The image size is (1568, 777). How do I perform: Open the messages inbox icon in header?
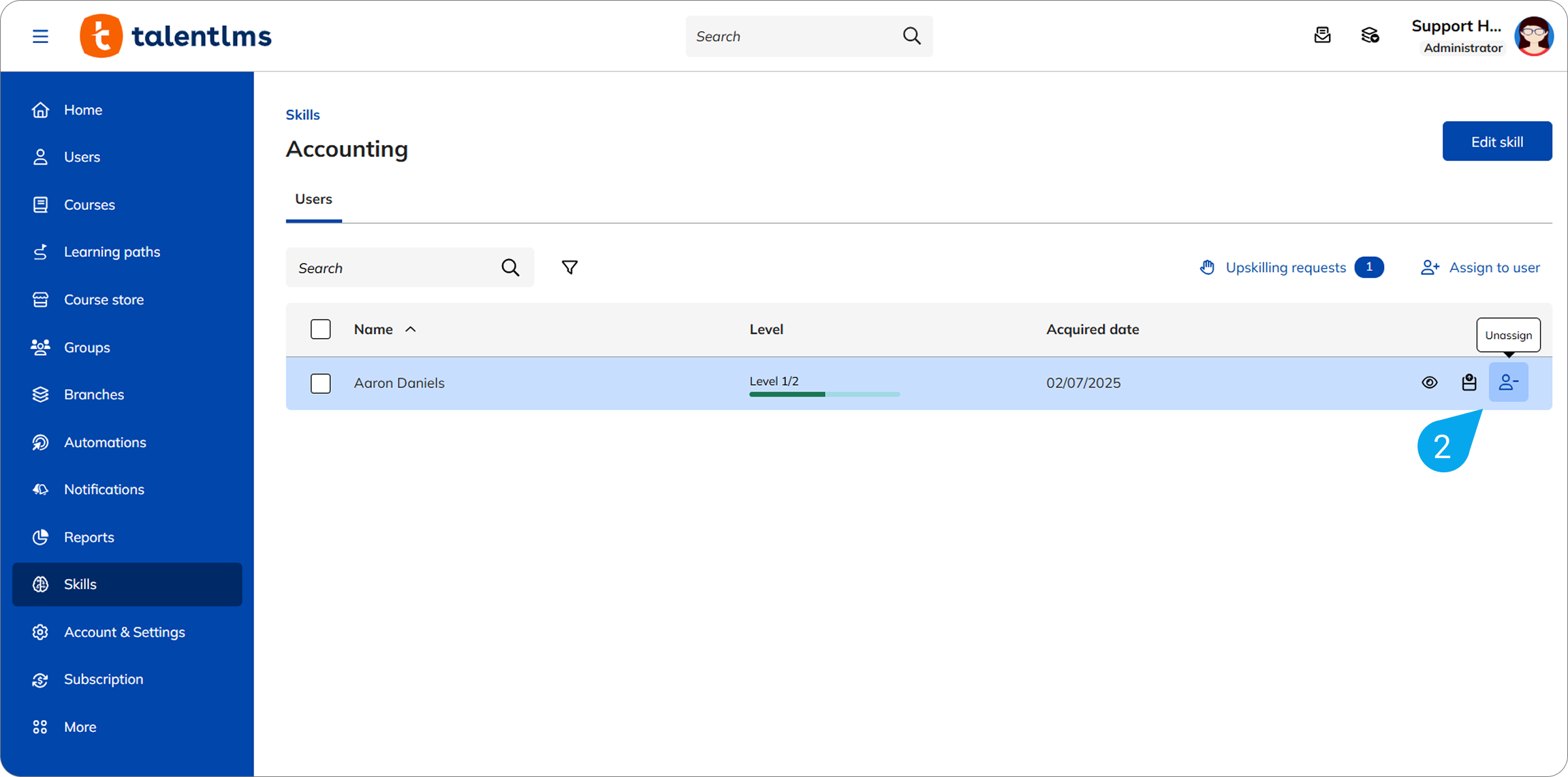click(x=1322, y=35)
